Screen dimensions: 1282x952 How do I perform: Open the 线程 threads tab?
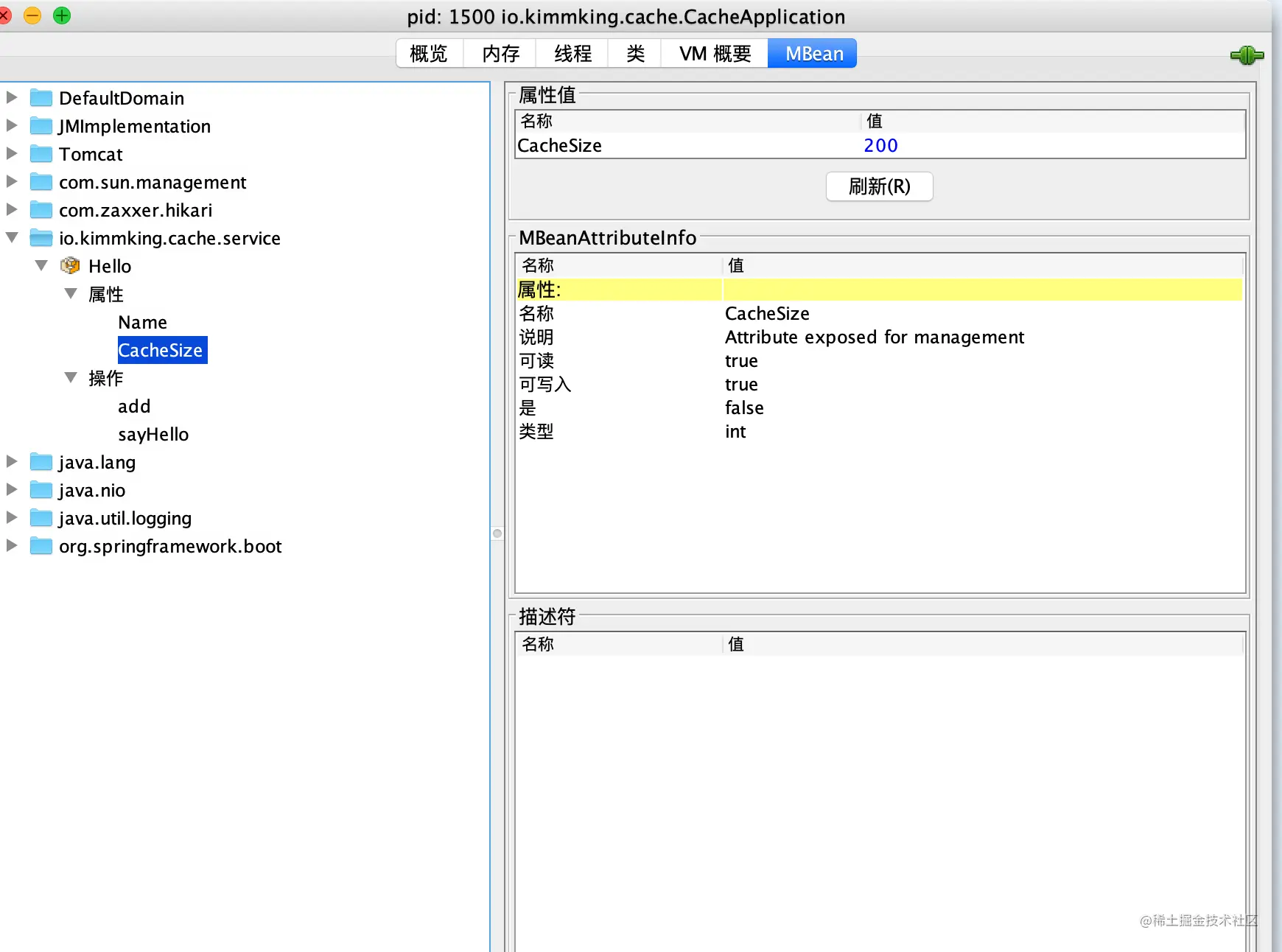(x=572, y=53)
